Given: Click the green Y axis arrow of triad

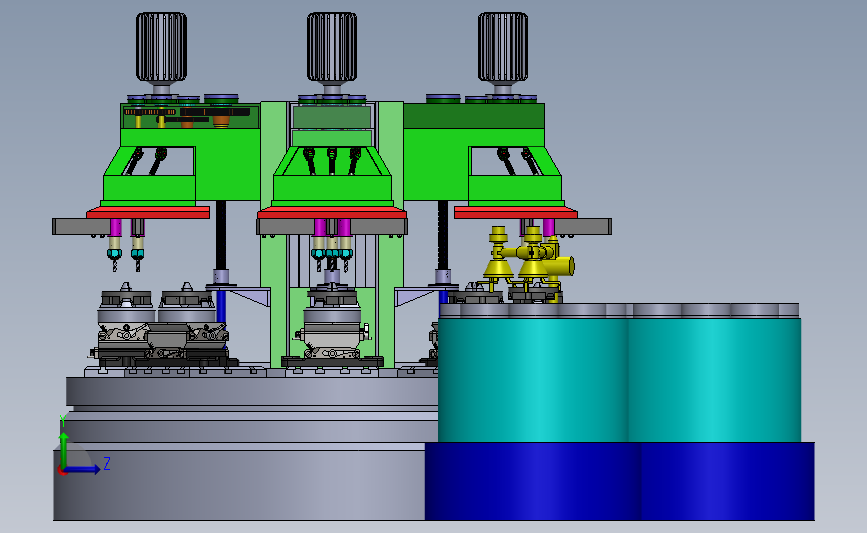Looking at the screenshot, I should coord(64,450).
